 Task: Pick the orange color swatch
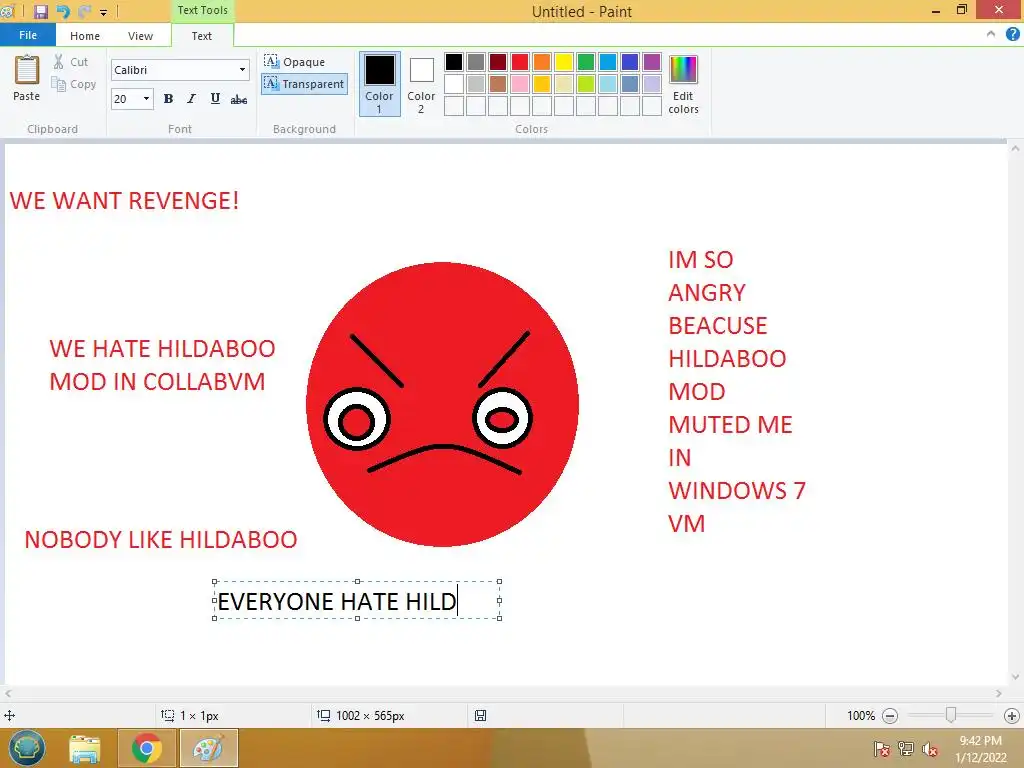pos(542,62)
